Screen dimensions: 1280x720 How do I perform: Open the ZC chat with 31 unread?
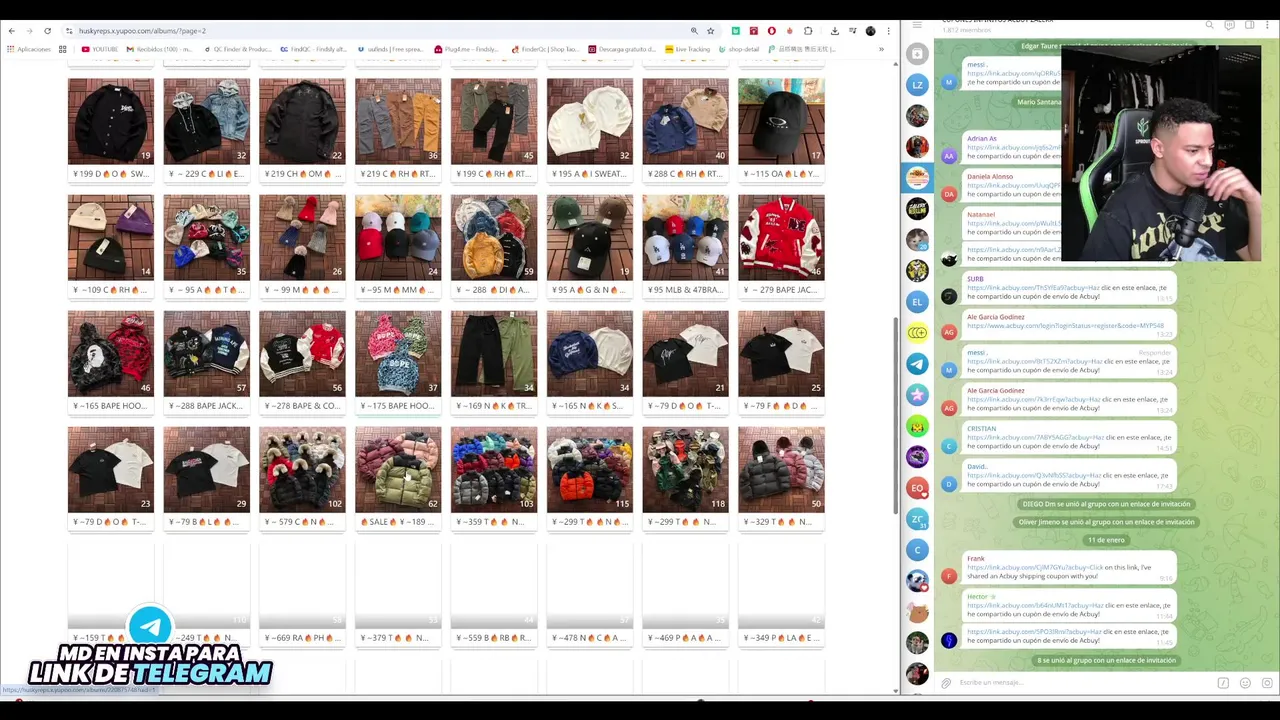tap(917, 519)
